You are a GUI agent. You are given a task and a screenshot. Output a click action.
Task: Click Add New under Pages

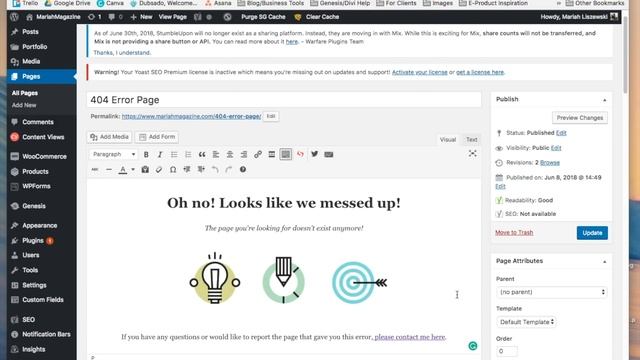24,105
